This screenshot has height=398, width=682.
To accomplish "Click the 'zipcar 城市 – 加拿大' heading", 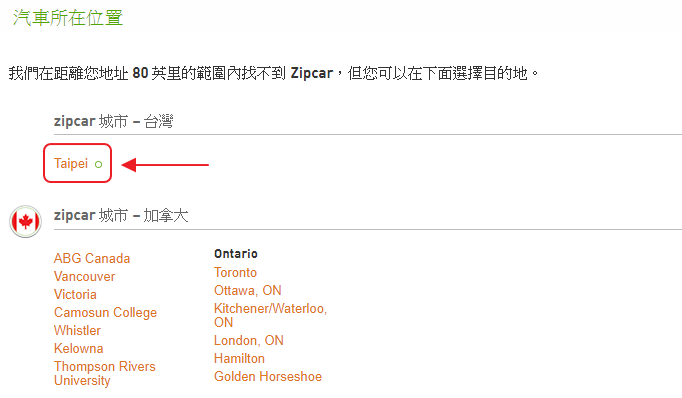I will 121,215.
